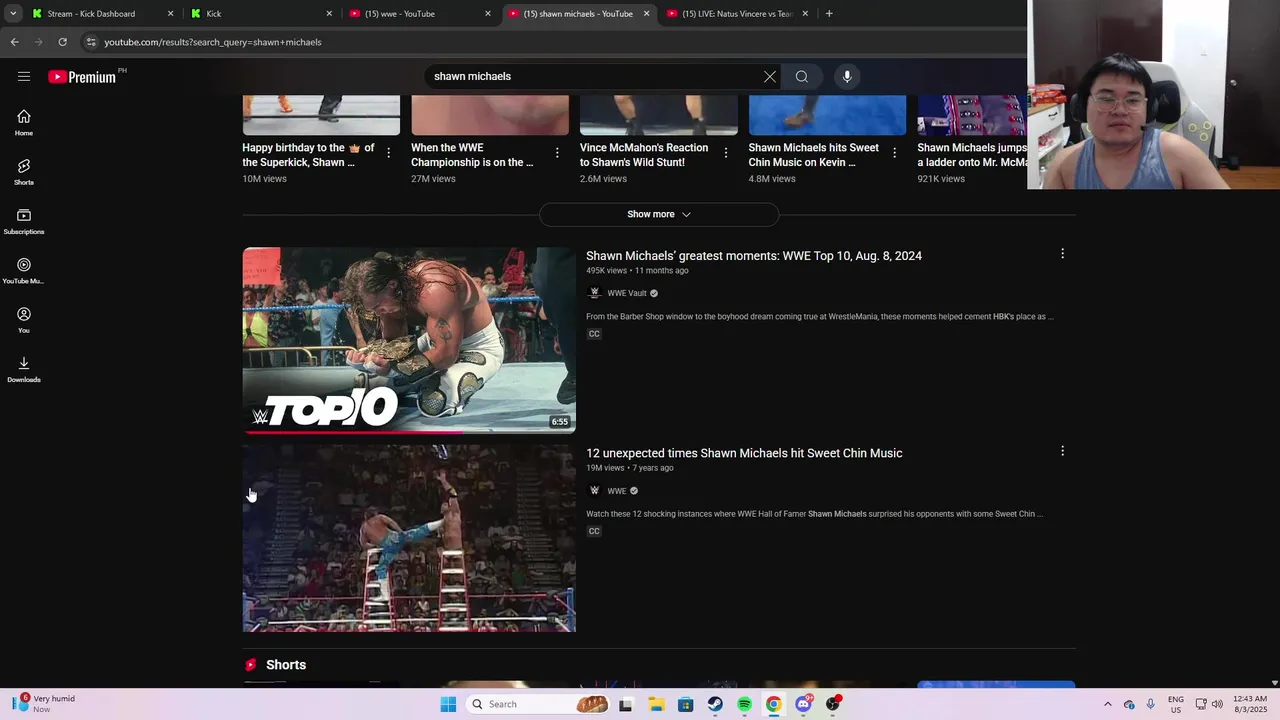This screenshot has width=1280, height=720.
Task: Start voice search with the microphone
Action: tap(847, 76)
